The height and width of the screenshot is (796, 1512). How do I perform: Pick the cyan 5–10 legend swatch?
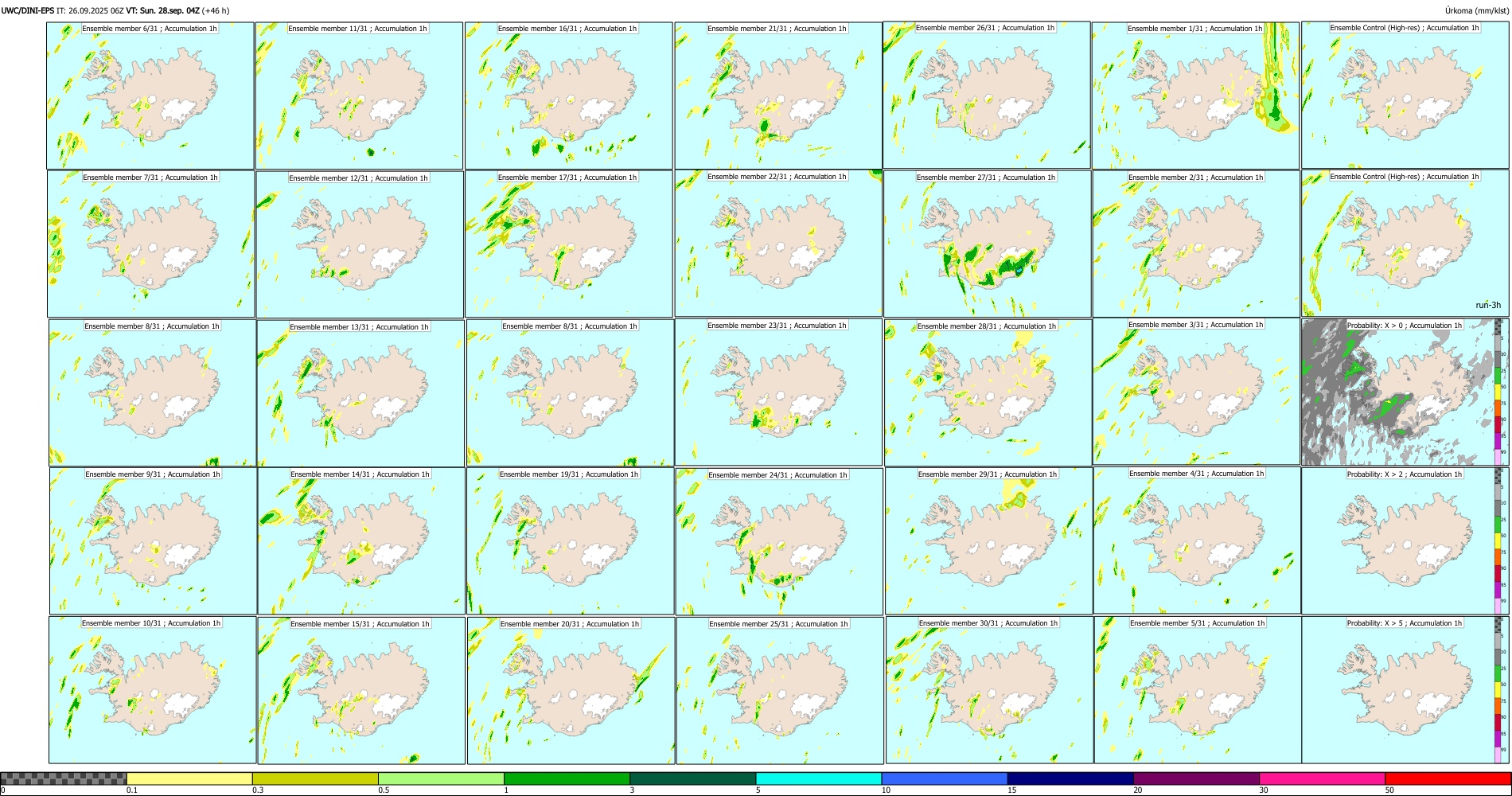coord(819,778)
